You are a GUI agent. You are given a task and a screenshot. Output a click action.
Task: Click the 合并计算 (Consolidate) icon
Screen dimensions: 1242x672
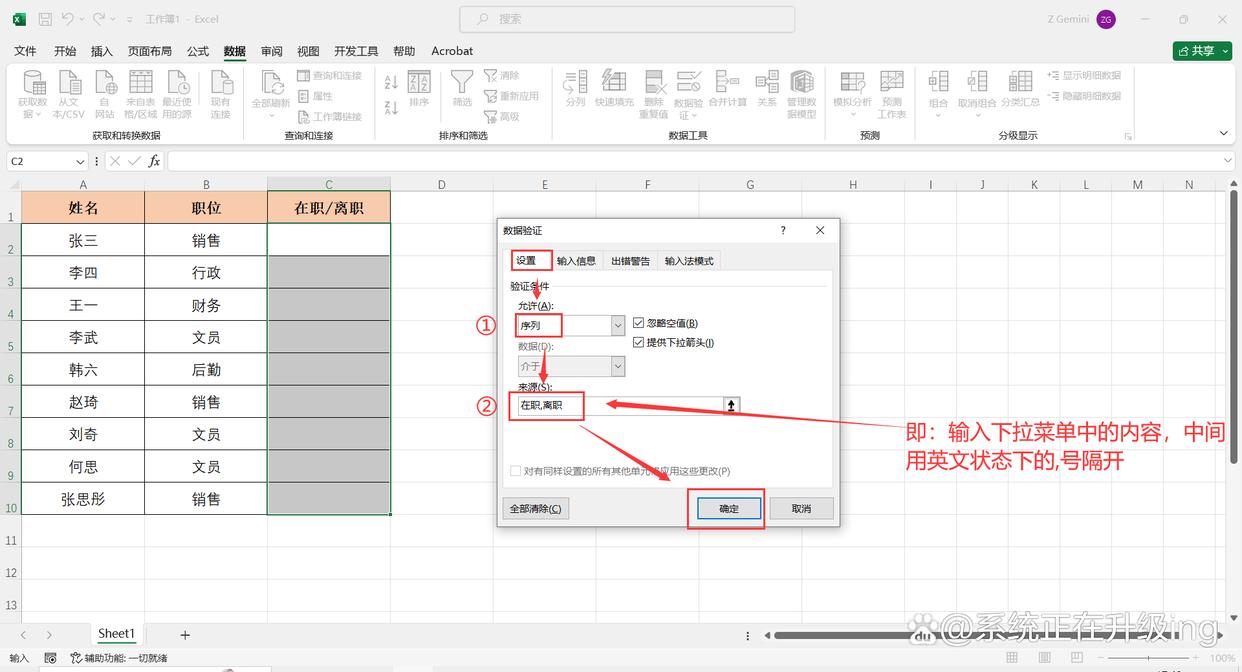727,83
